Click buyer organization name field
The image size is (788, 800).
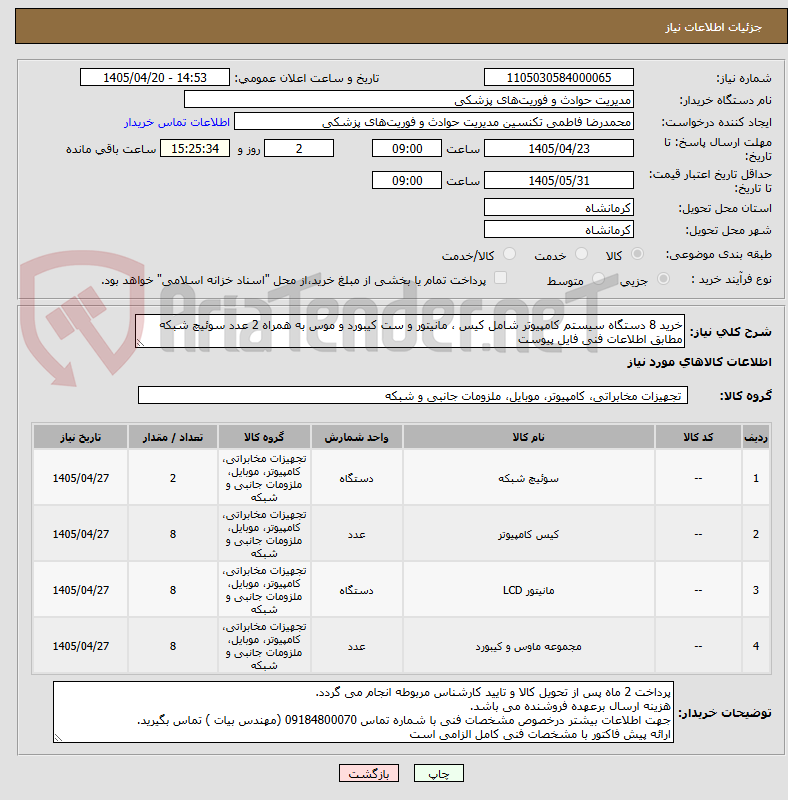[x=409, y=99]
